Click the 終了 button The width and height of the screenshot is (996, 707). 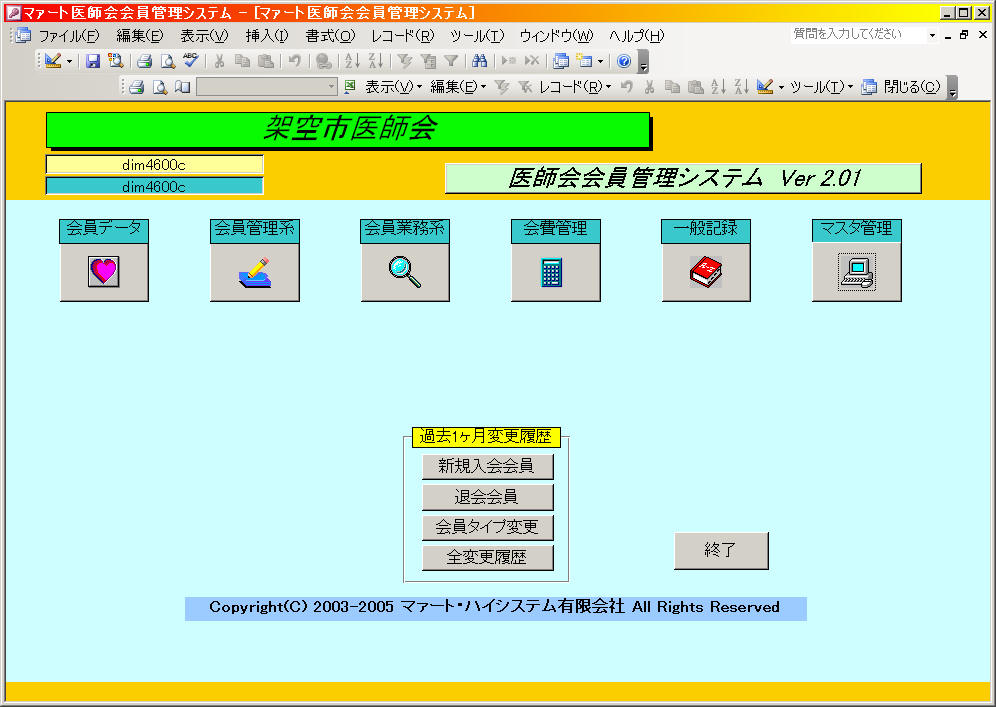tap(721, 551)
